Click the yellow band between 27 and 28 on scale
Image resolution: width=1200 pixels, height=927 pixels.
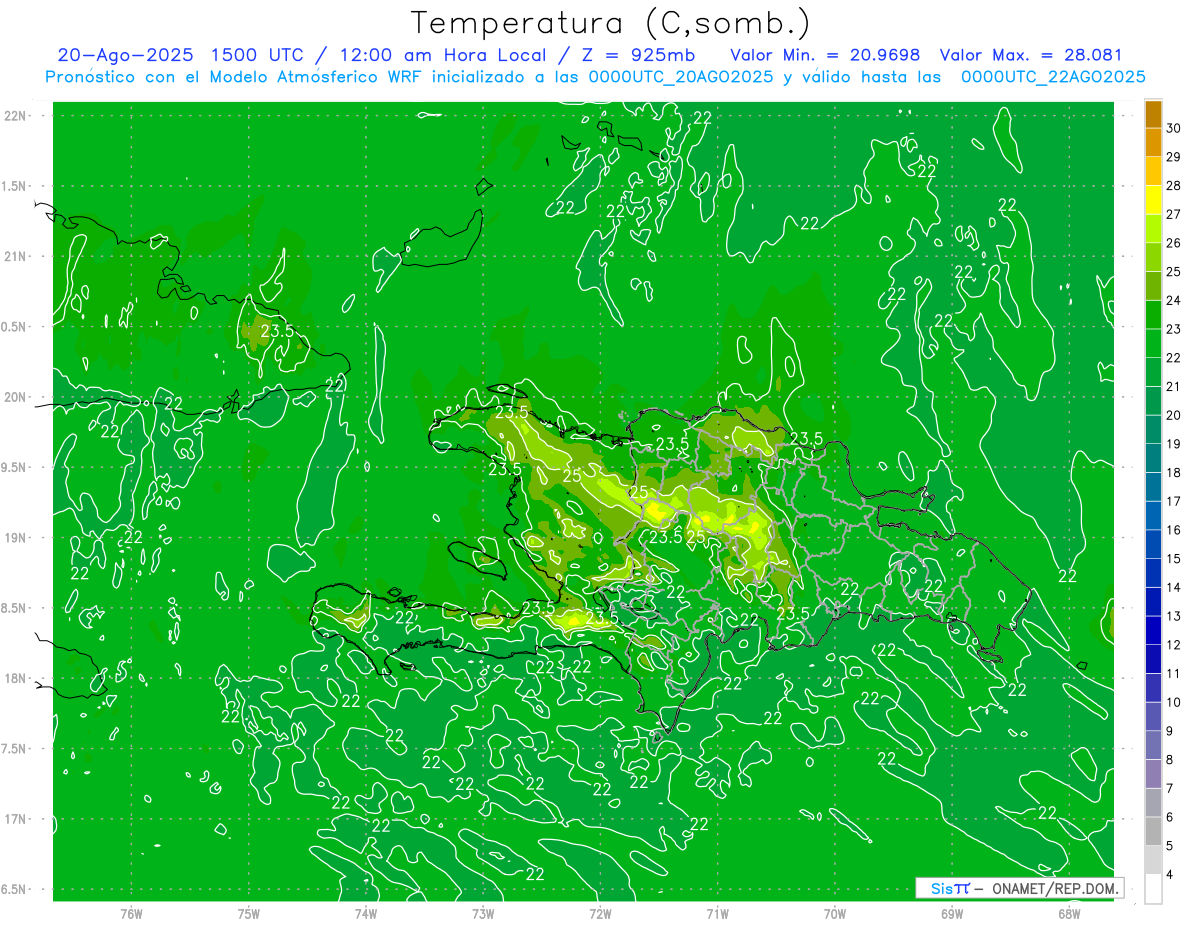point(1153,200)
